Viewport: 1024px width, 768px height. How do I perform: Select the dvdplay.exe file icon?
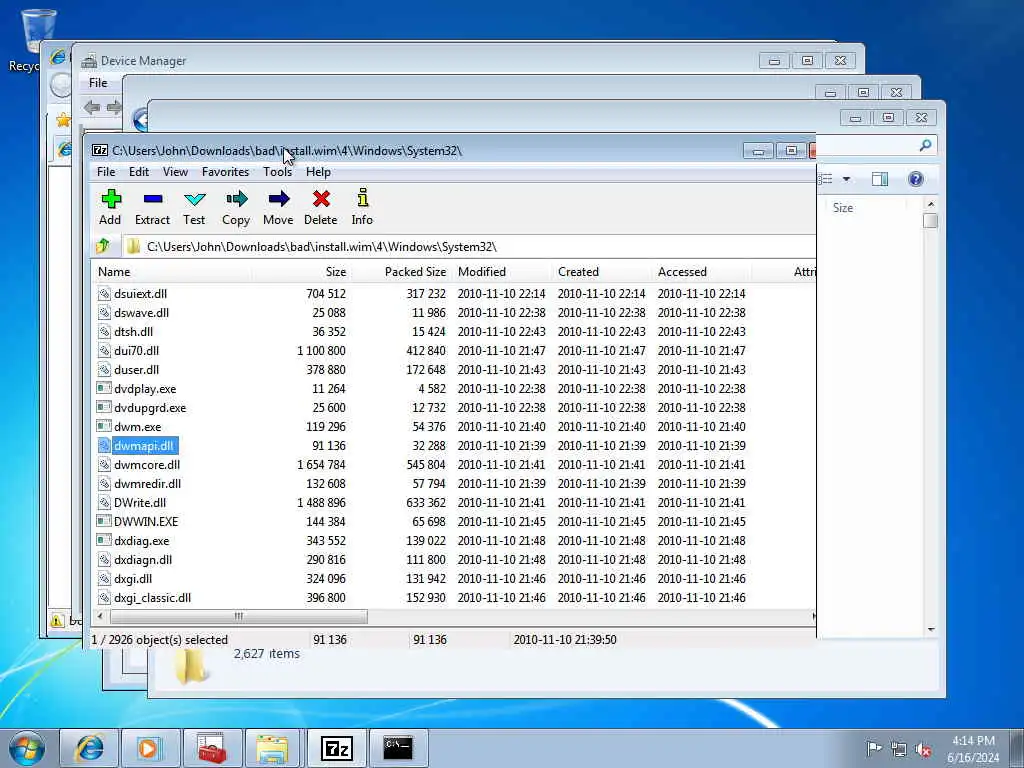pos(104,389)
